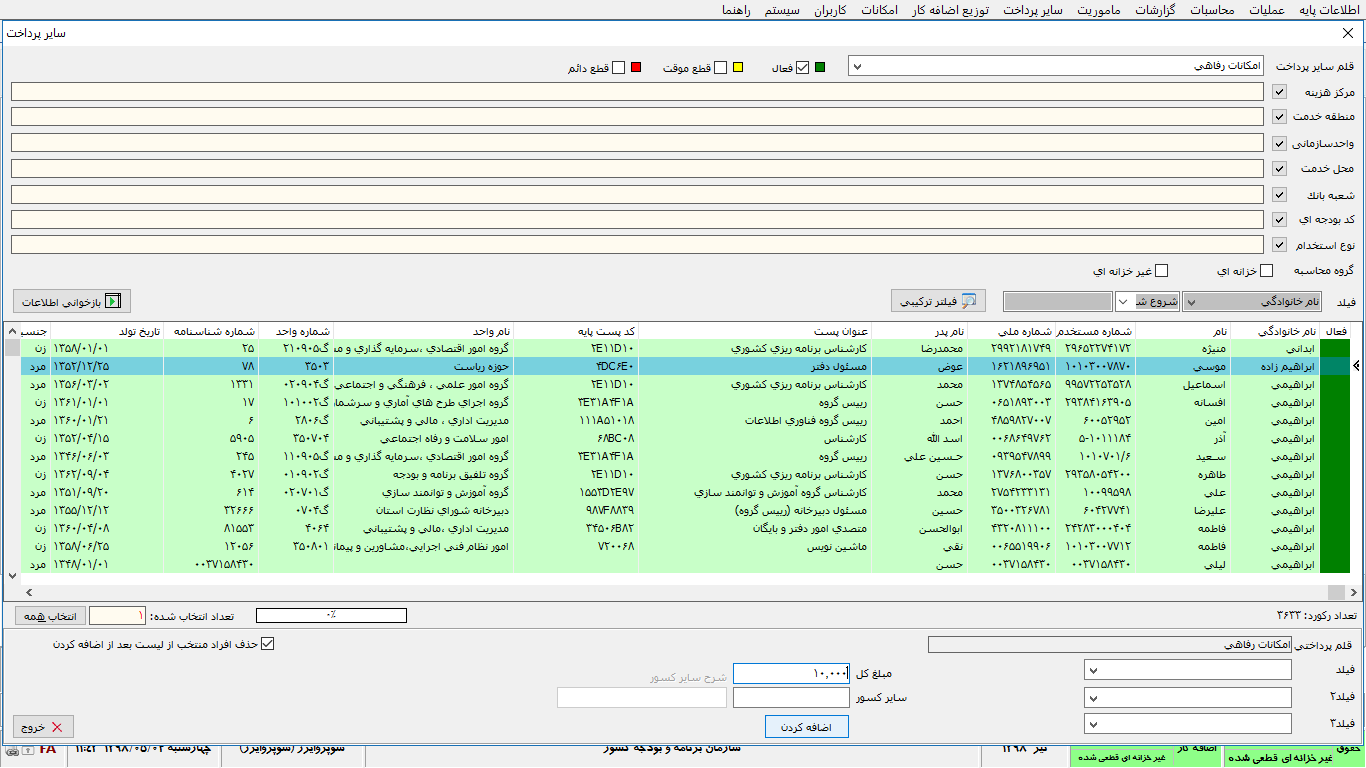Select the ابراهیم زاده row cell
This screenshot has width=1366, height=768.
[1275, 366]
